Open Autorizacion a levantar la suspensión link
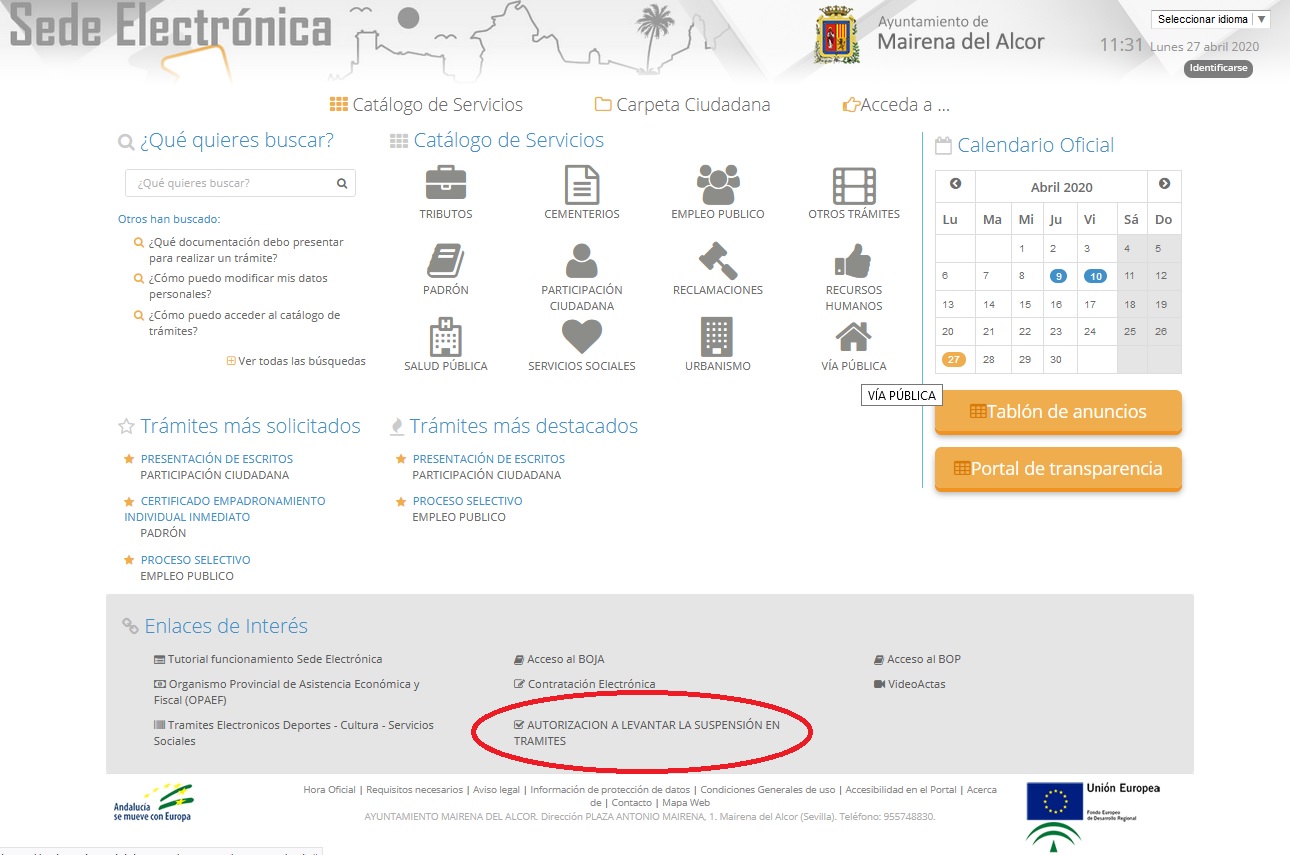Screen dimensions: 1290x855 point(646,732)
